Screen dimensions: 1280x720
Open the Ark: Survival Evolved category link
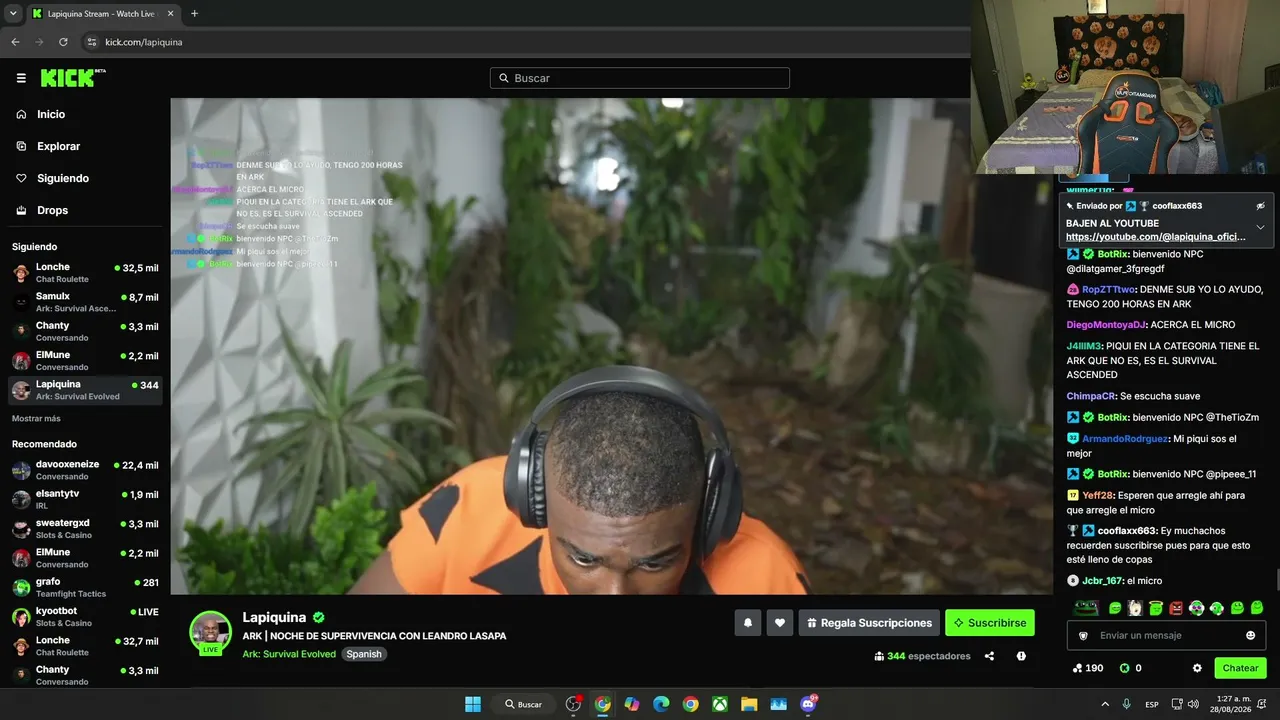[289, 654]
